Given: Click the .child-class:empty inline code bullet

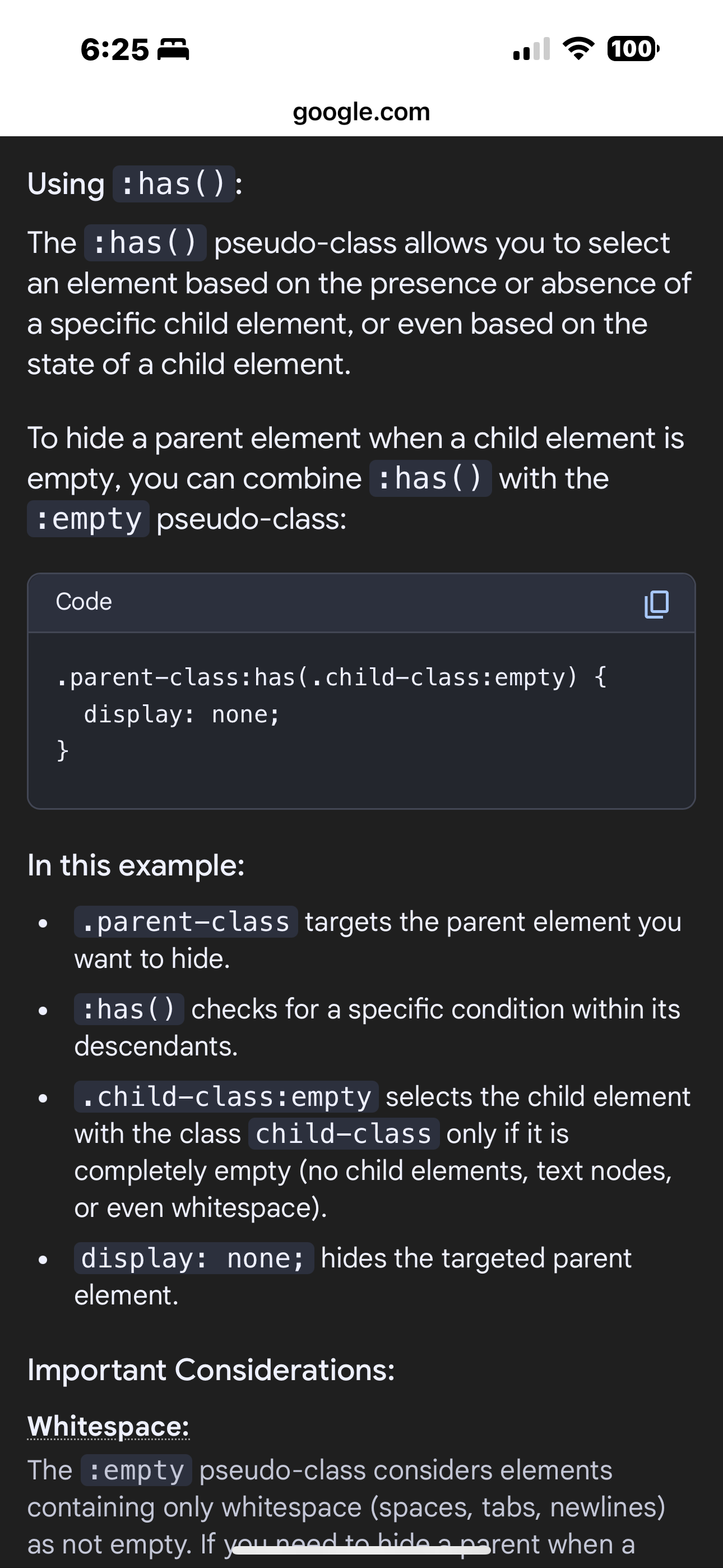Looking at the screenshot, I should pos(226,1097).
